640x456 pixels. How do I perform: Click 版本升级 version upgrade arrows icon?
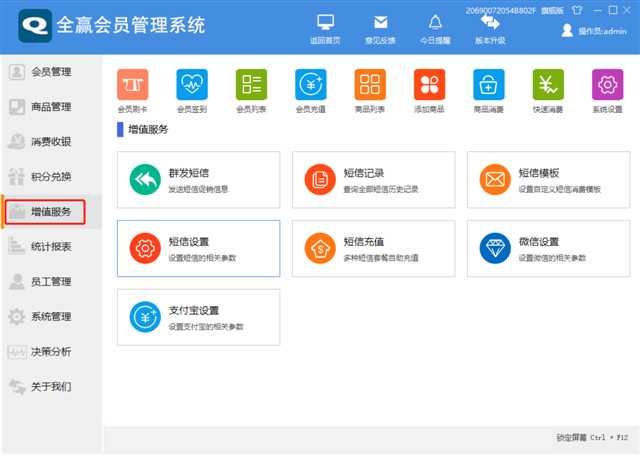point(490,29)
